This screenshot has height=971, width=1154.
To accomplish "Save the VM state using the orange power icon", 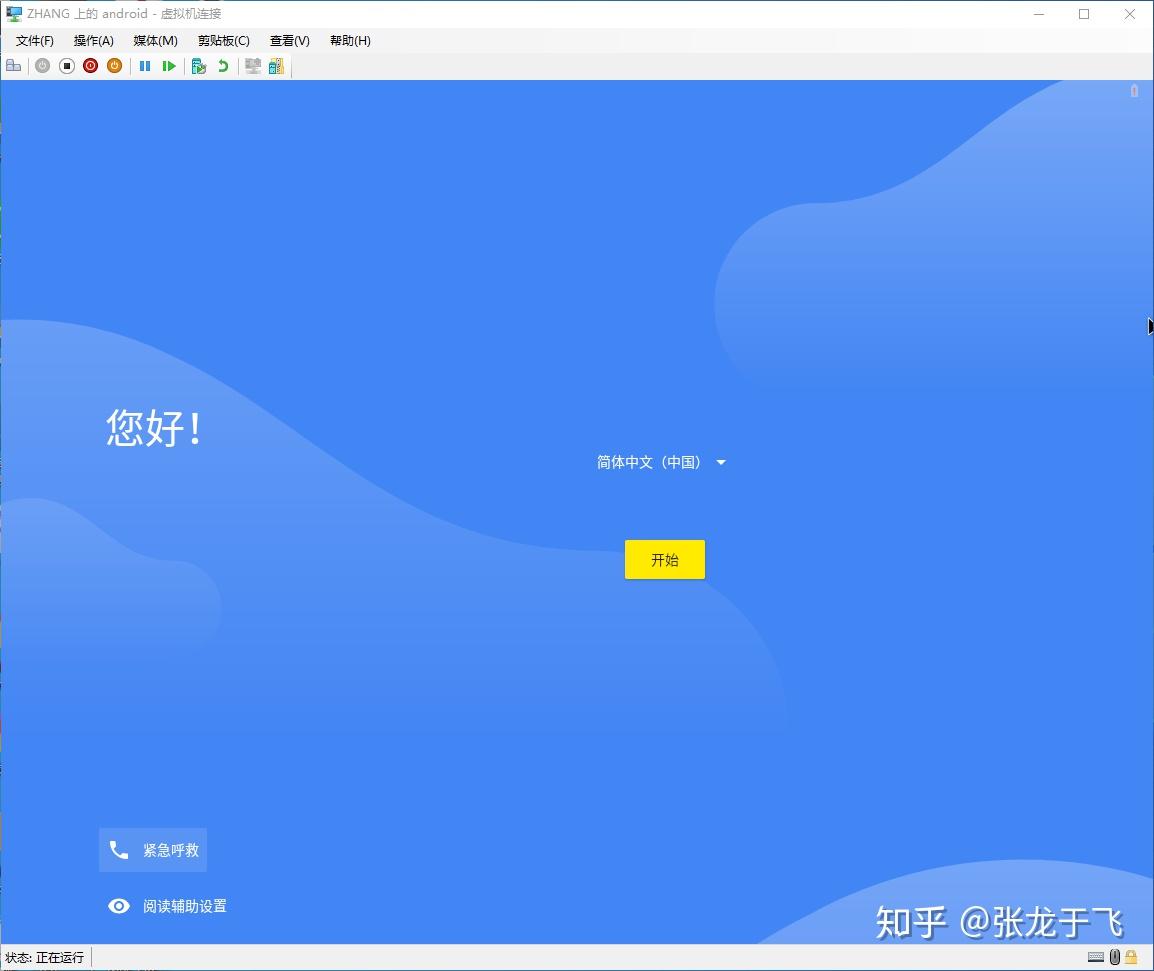I will (114, 66).
